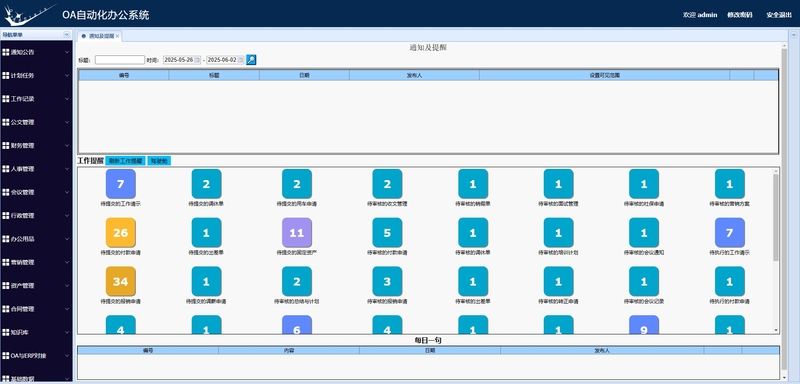Click the 修改密码 link in header

740,15
